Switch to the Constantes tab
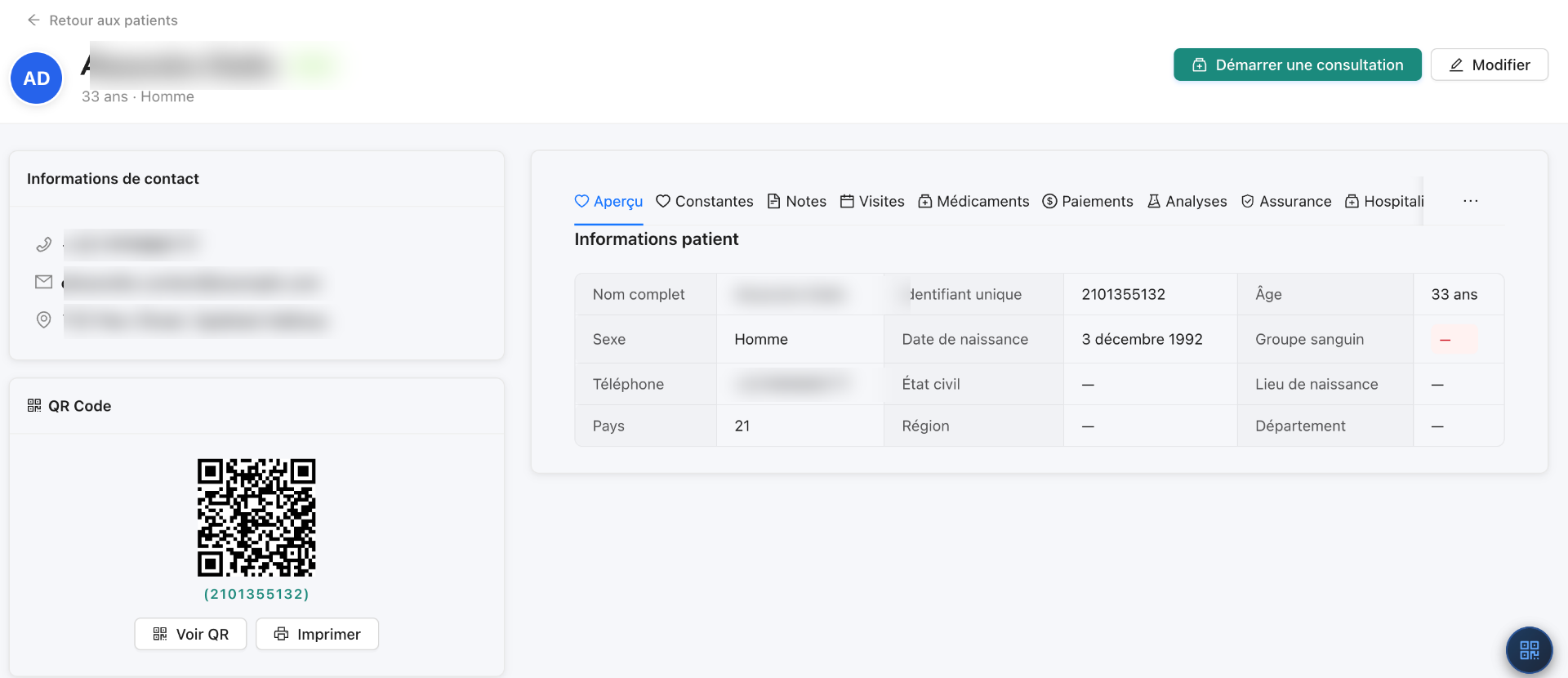Image resolution: width=1568 pixels, height=678 pixels. [705, 201]
